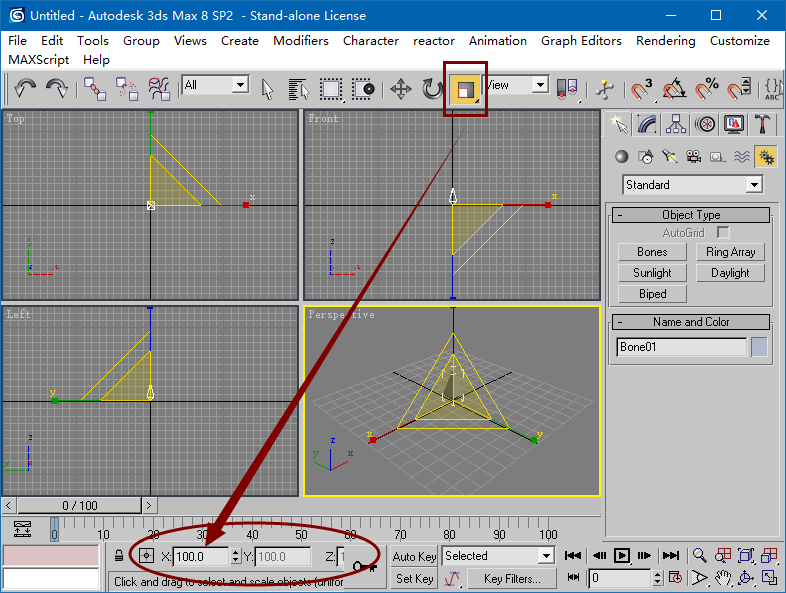
Task: Switch to the Hierarchy command panel tab
Action: click(x=676, y=124)
